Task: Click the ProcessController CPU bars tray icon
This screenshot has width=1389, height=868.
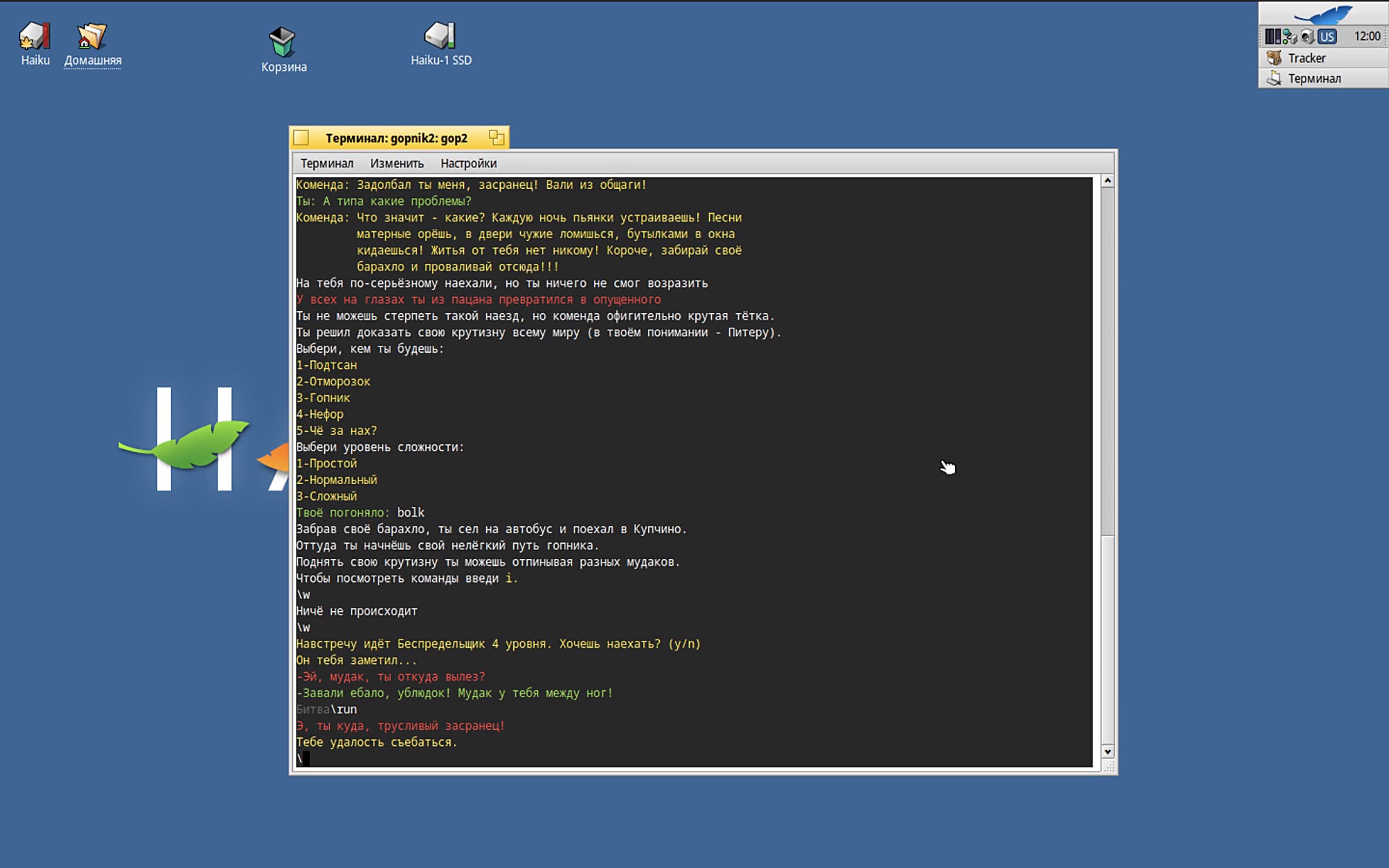Action: point(1272,36)
